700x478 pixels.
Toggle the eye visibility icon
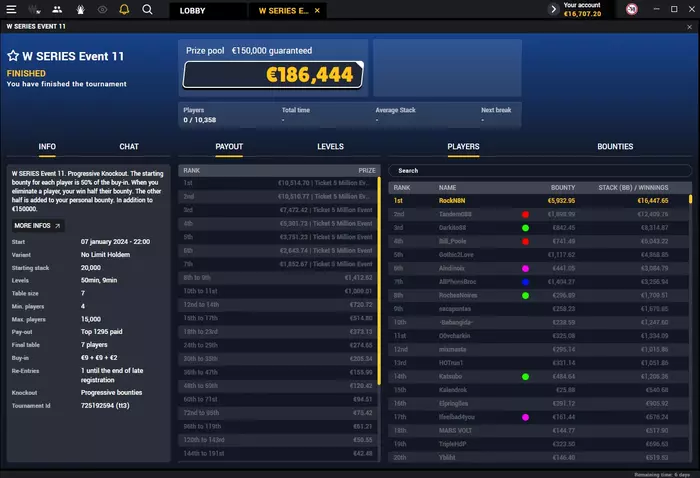102,9
